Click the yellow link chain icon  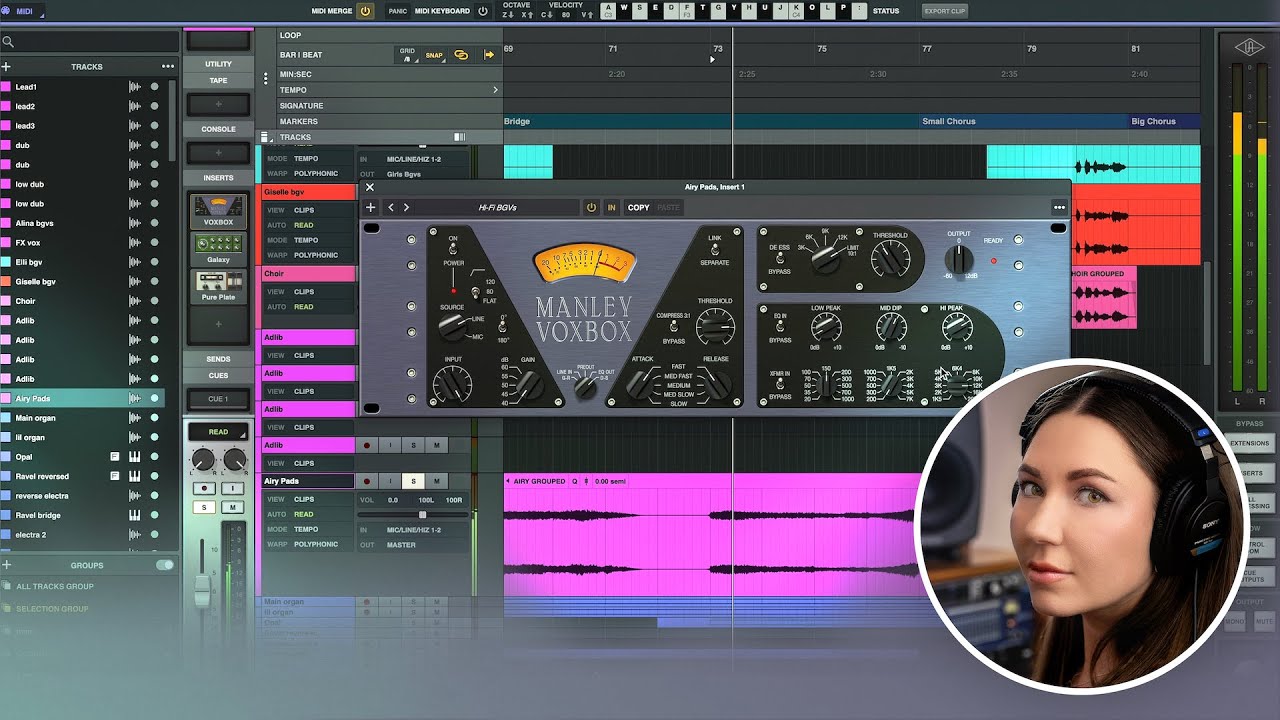point(461,55)
